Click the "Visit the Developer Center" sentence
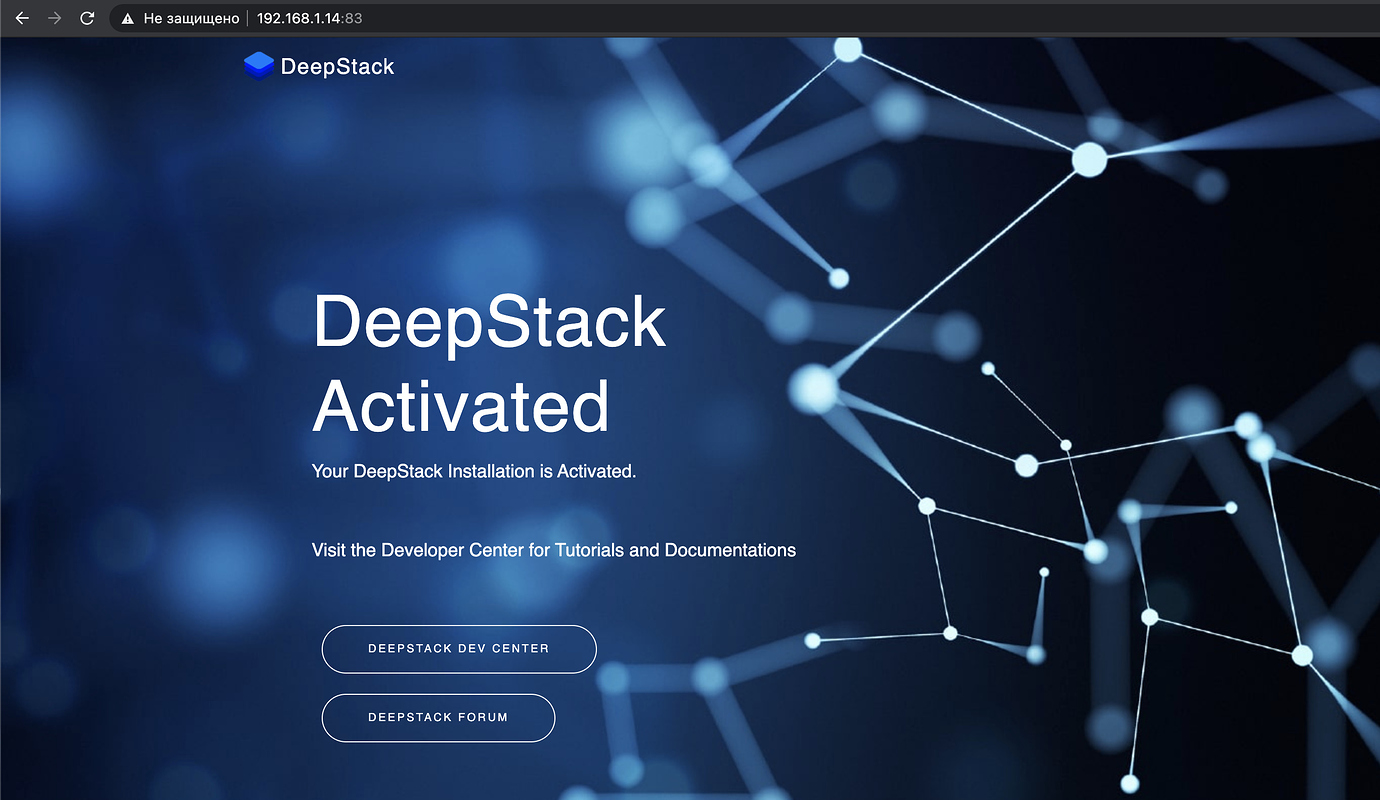1380x800 pixels. click(x=553, y=550)
